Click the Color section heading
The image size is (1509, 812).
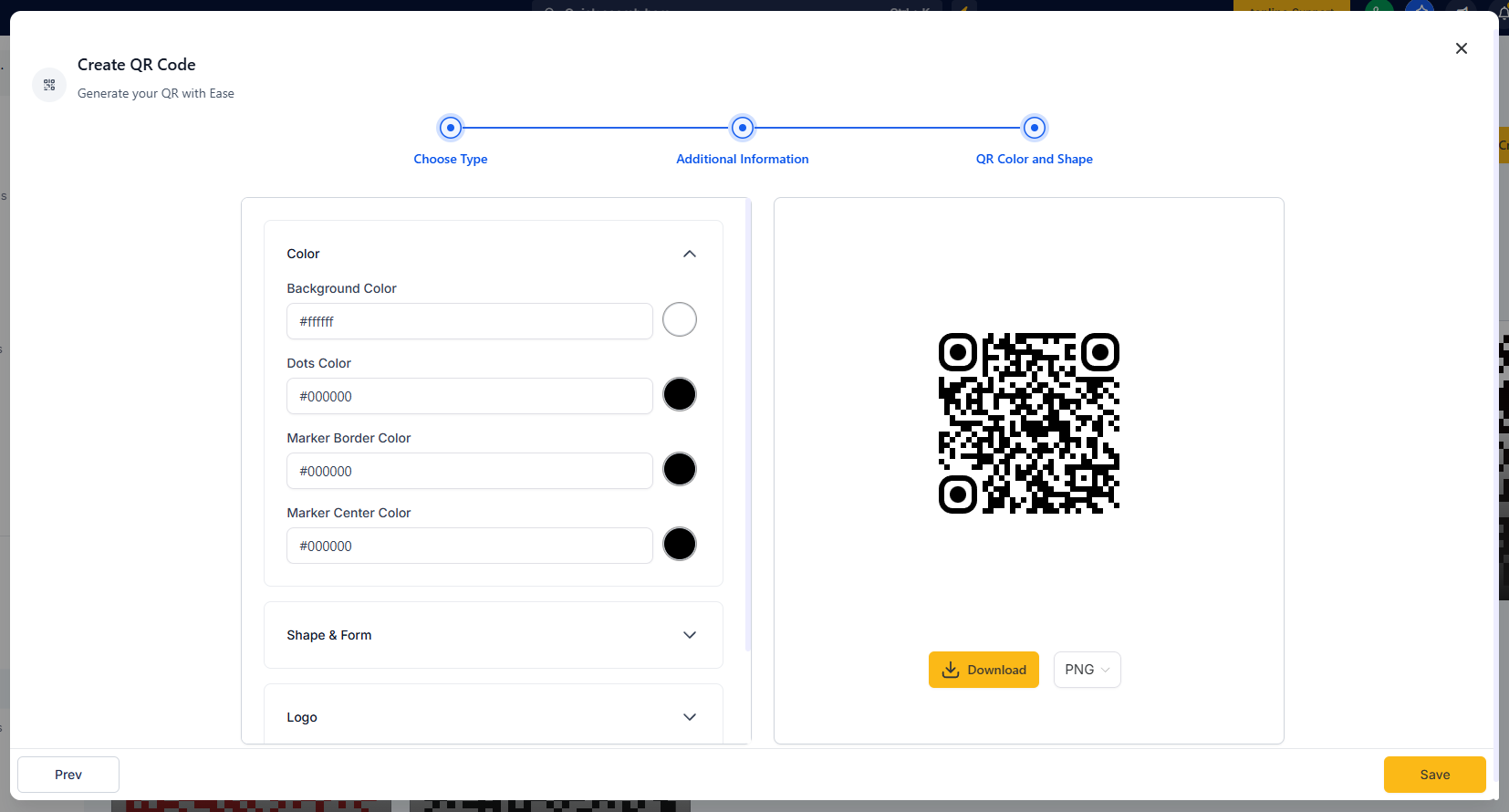(303, 254)
